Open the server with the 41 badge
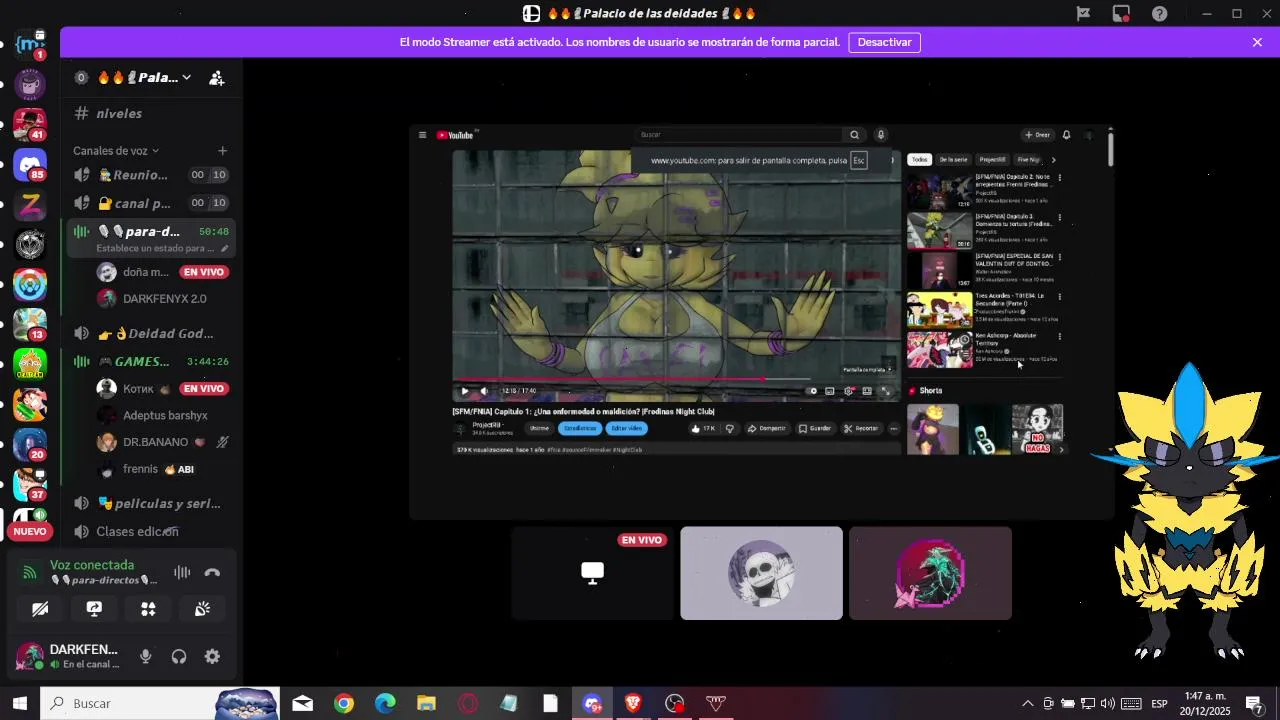Screen dimensions: 1280x720 pos(30,124)
